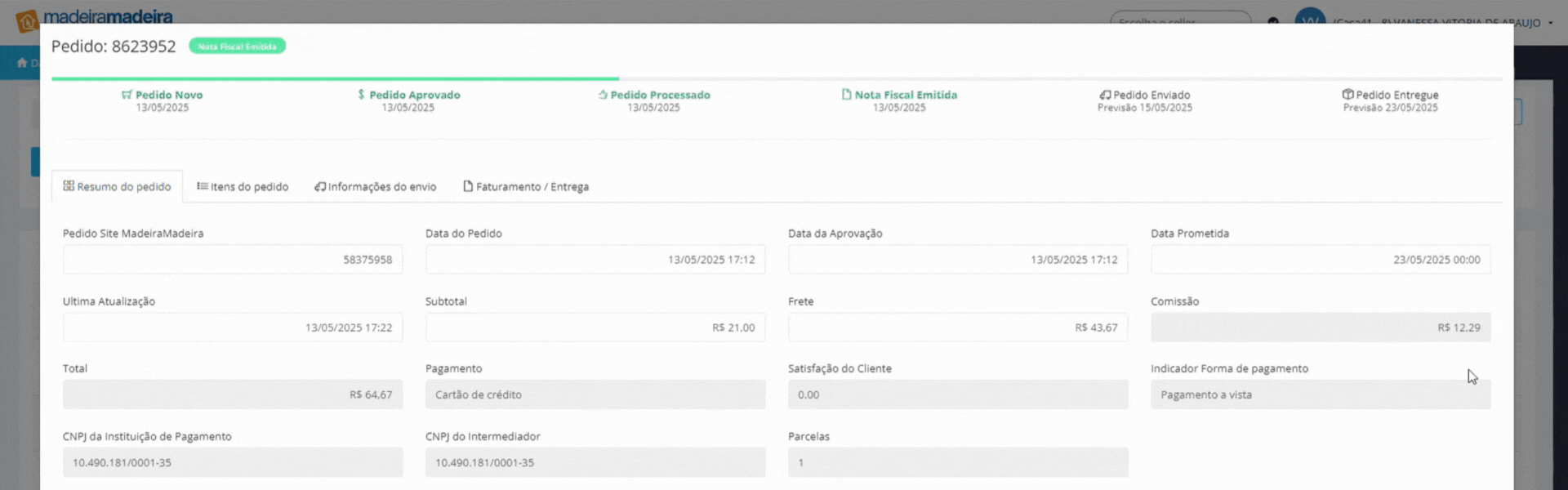Click the home icon in the background navbar
Image resolution: width=1568 pixels, height=490 pixels.
(x=22, y=63)
